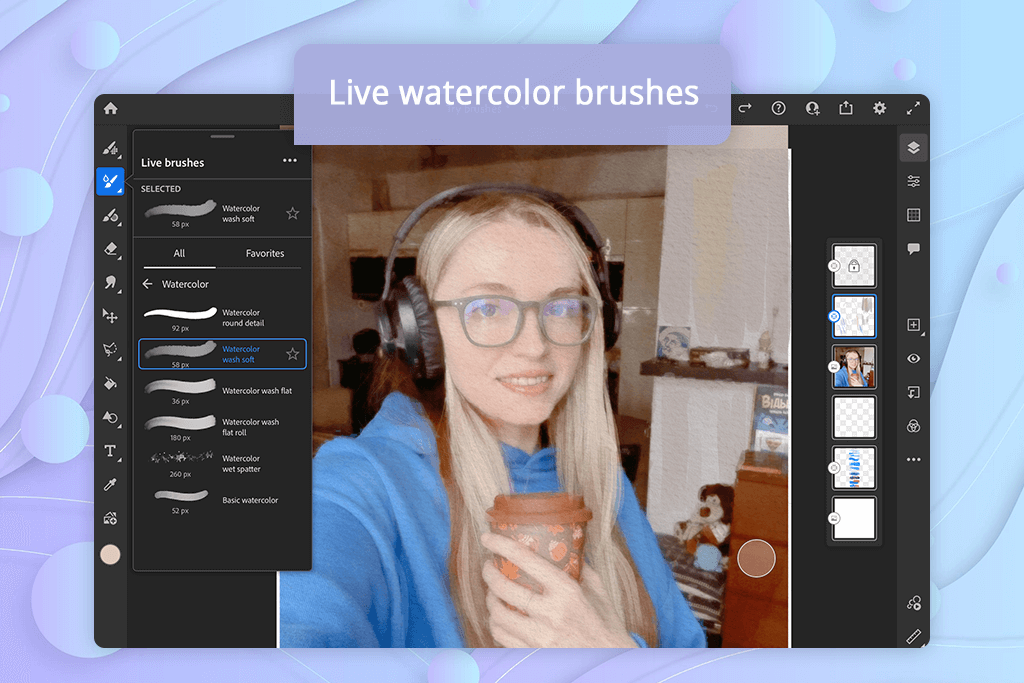Open layer More options dots in taskbar
Viewport: 1024px width, 683px height.
coord(914,460)
